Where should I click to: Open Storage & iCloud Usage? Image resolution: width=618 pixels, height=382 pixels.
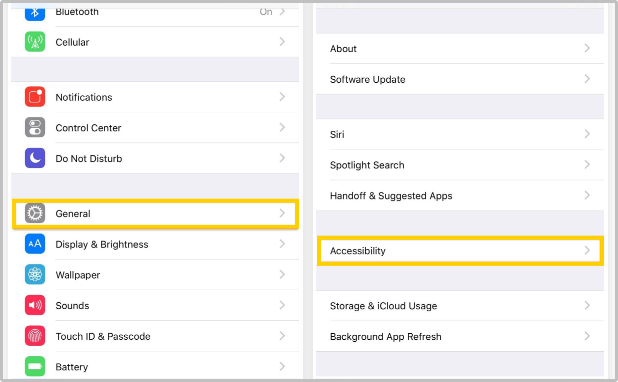click(460, 306)
